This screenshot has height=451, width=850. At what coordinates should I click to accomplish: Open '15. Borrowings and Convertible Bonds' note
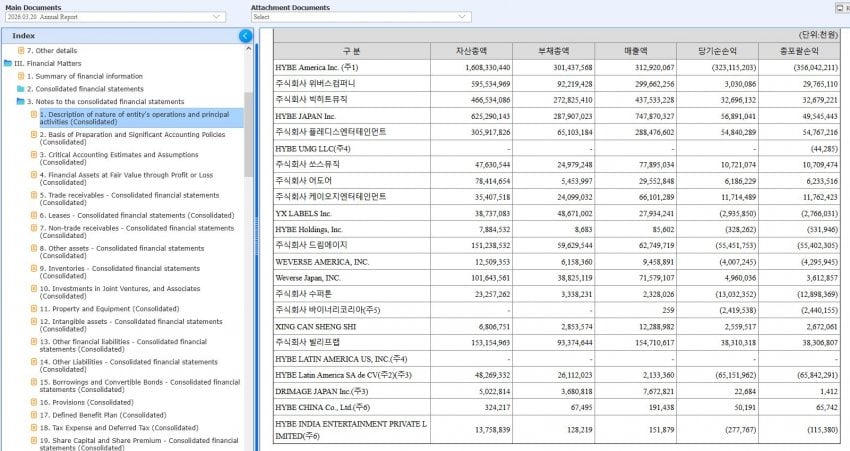tap(140, 385)
